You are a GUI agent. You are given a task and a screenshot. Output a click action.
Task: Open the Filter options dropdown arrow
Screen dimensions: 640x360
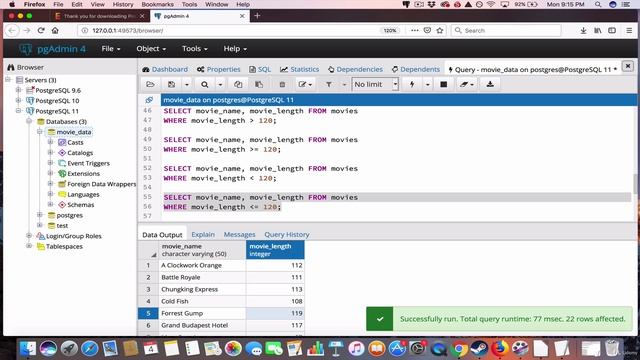344,84
